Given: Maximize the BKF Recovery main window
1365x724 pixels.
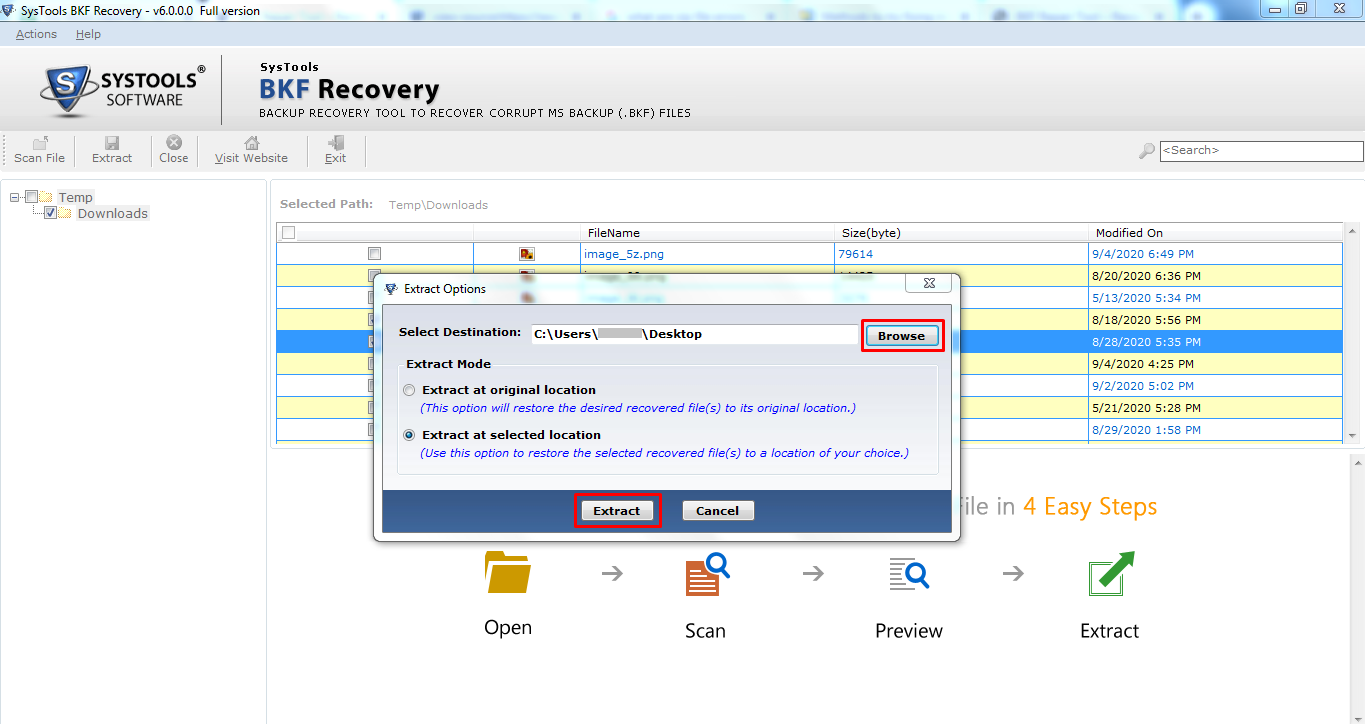Looking at the screenshot, I should (x=1301, y=8).
